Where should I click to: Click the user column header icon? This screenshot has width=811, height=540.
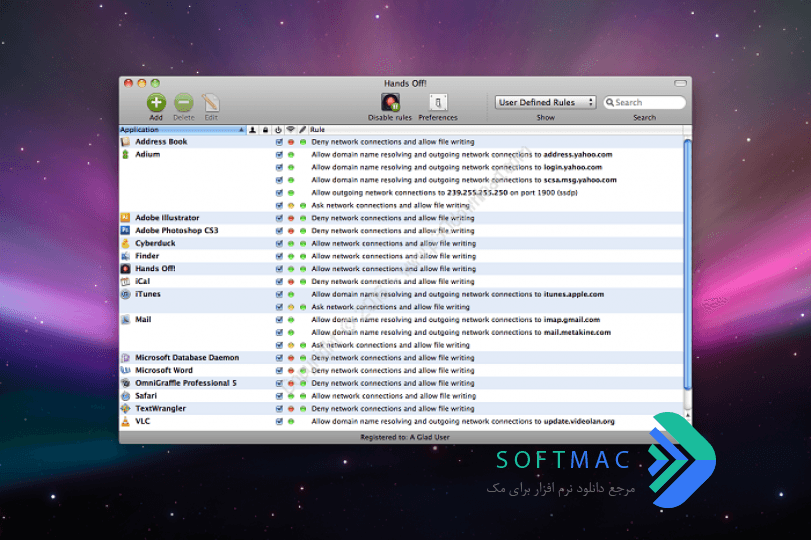point(252,129)
